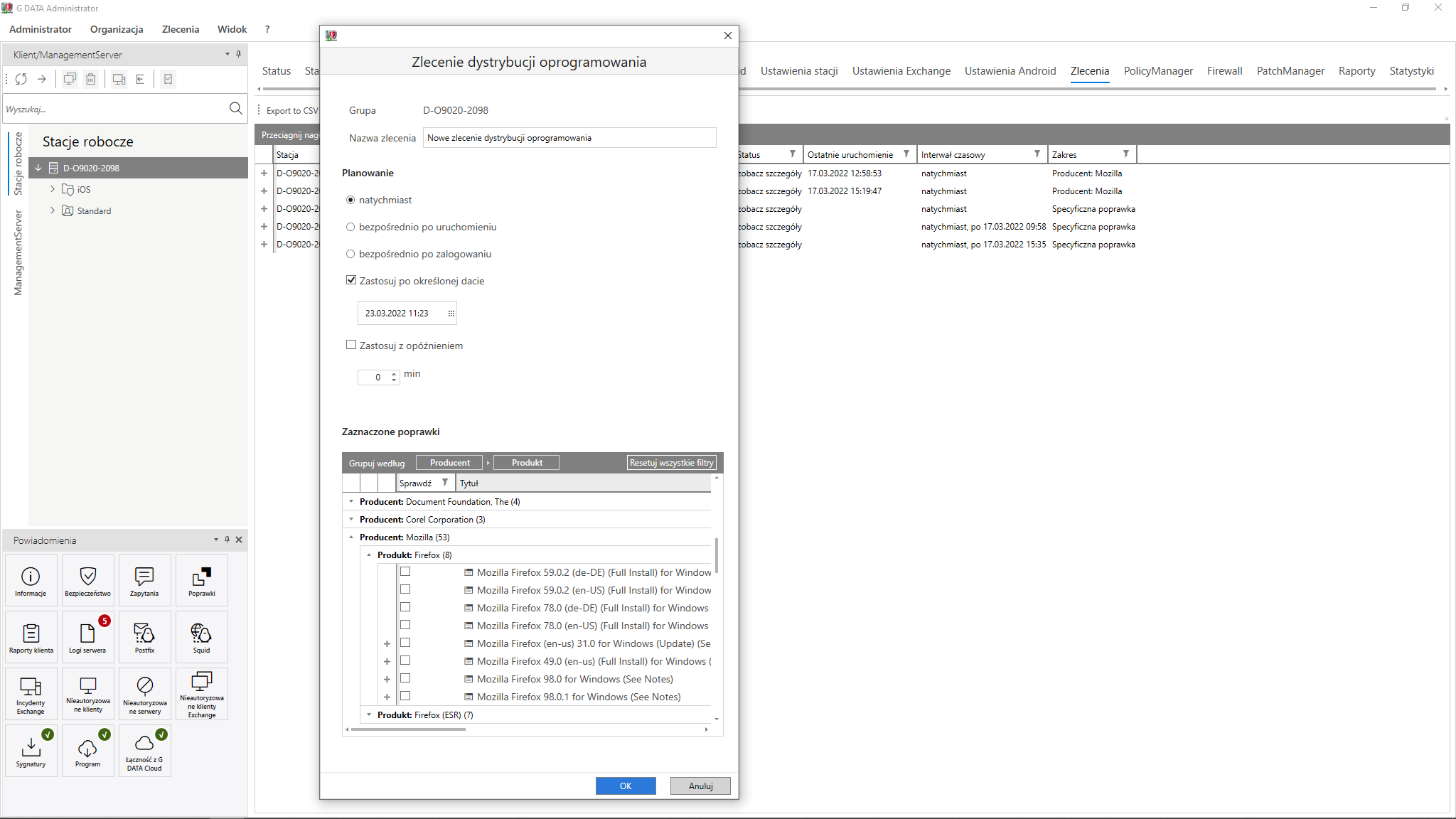Pin the Klient/ManagementServer panel

point(239,54)
